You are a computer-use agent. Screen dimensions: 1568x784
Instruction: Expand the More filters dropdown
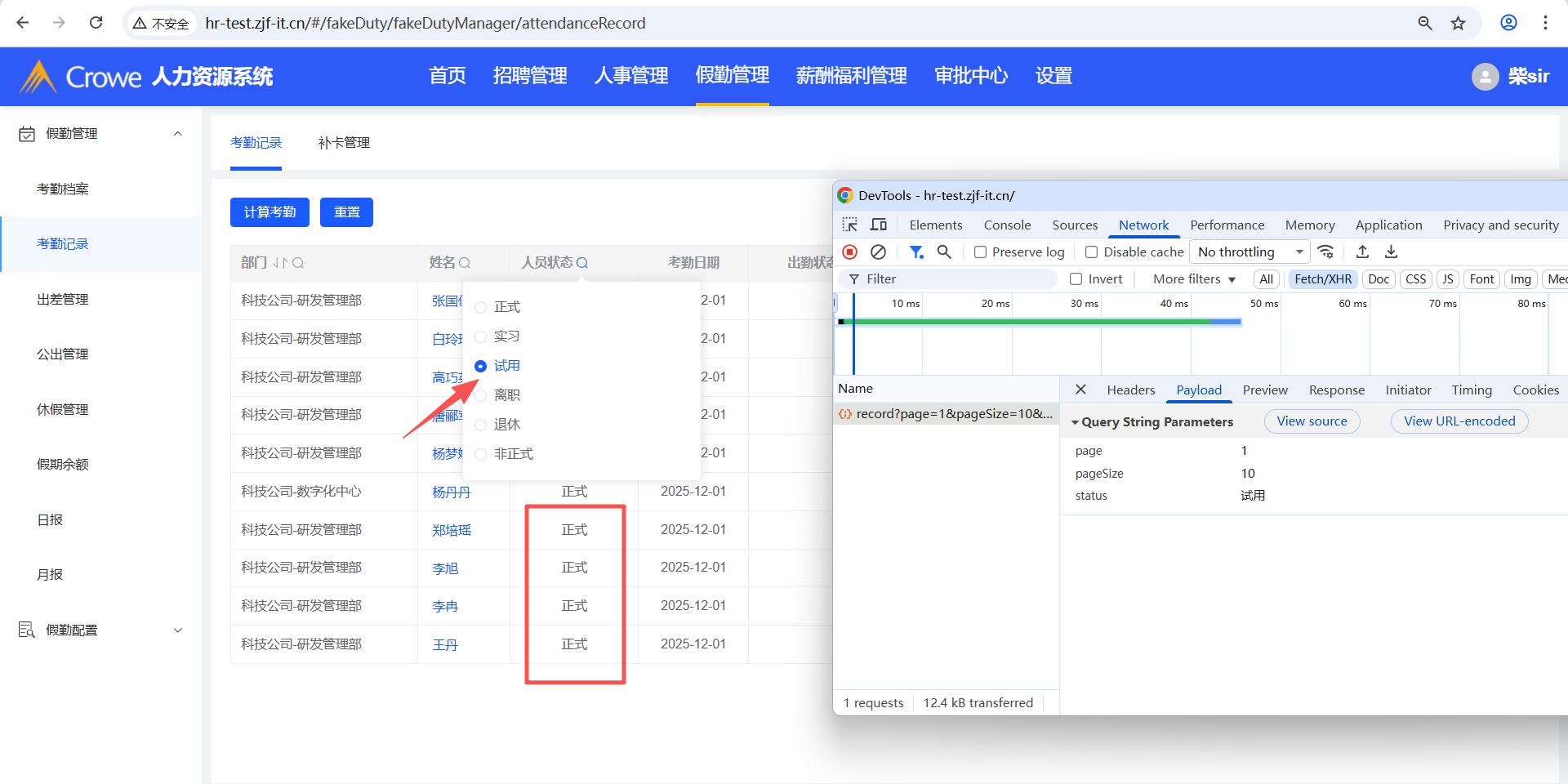tap(1194, 279)
